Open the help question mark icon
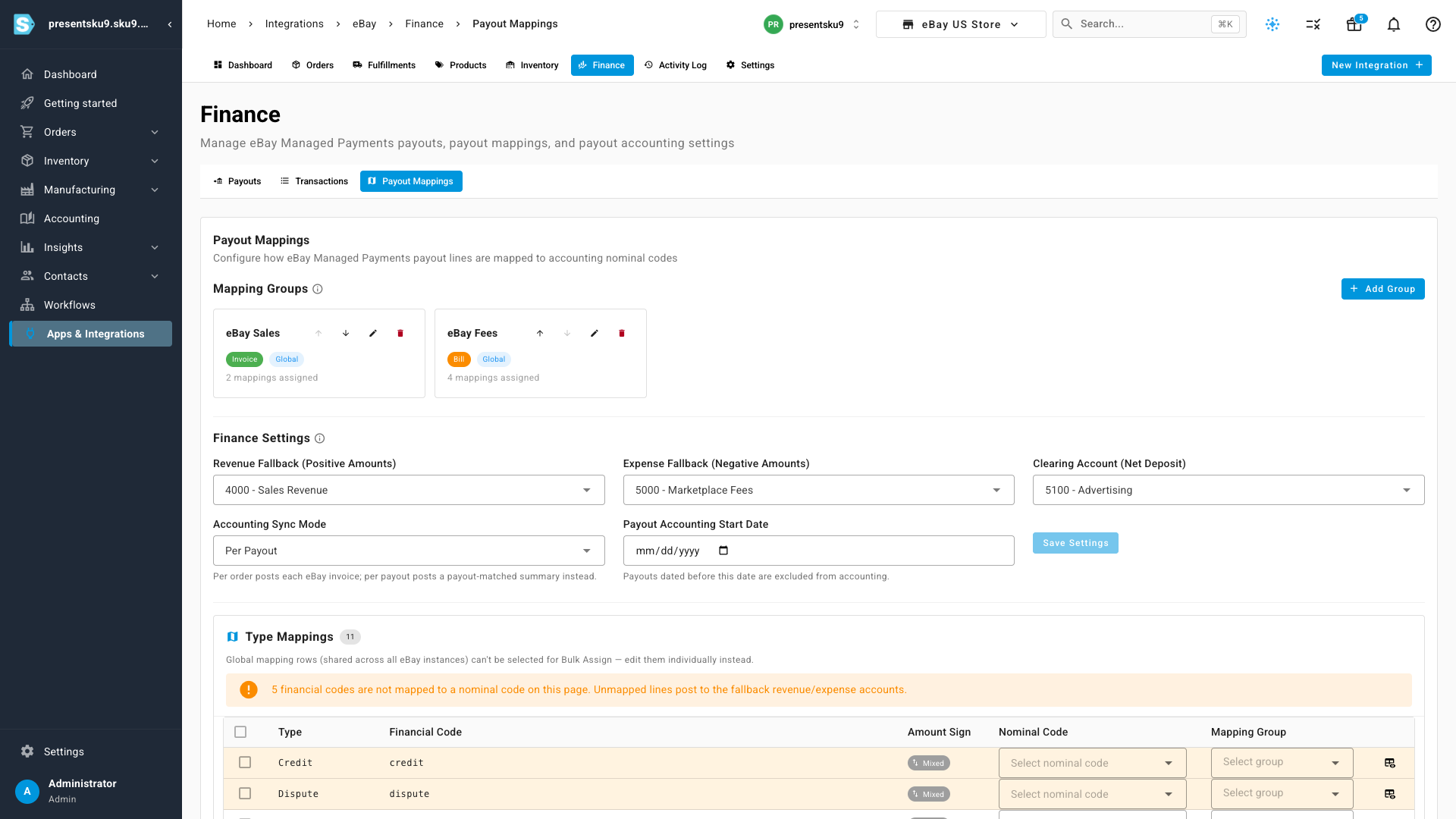This screenshot has width=1456, height=819. tap(1433, 24)
